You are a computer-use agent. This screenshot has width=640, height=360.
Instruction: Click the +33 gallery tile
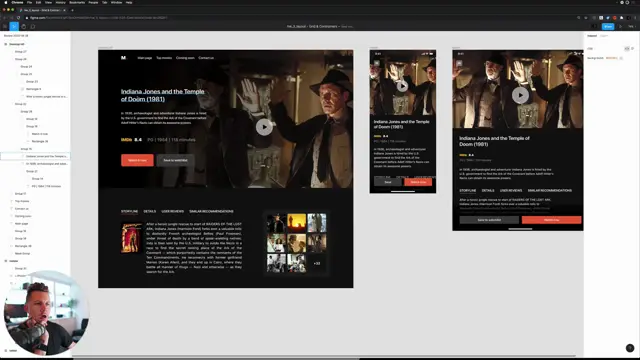317,263
